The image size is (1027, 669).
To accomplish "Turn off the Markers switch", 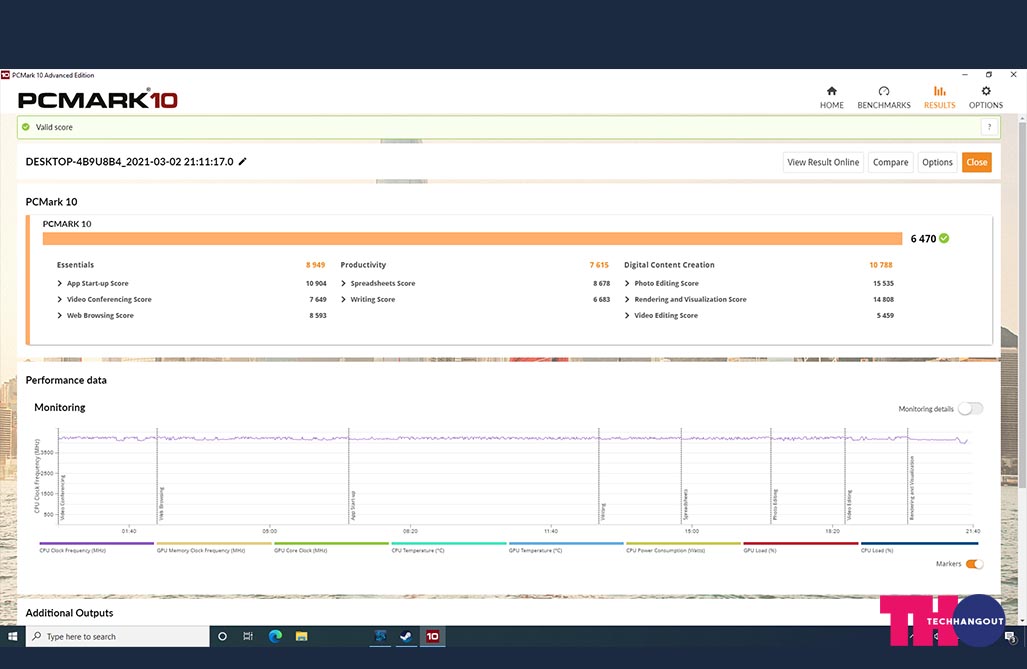I will (975, 564).
